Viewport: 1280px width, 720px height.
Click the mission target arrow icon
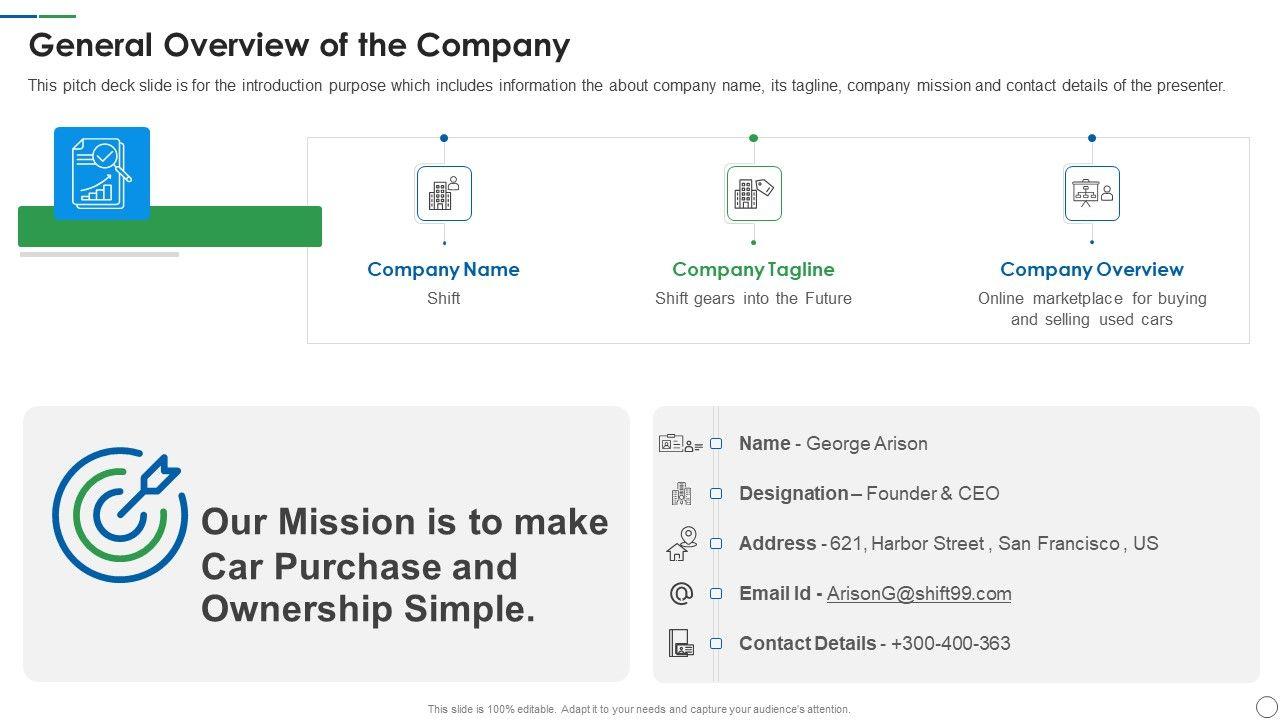[120, 514]
